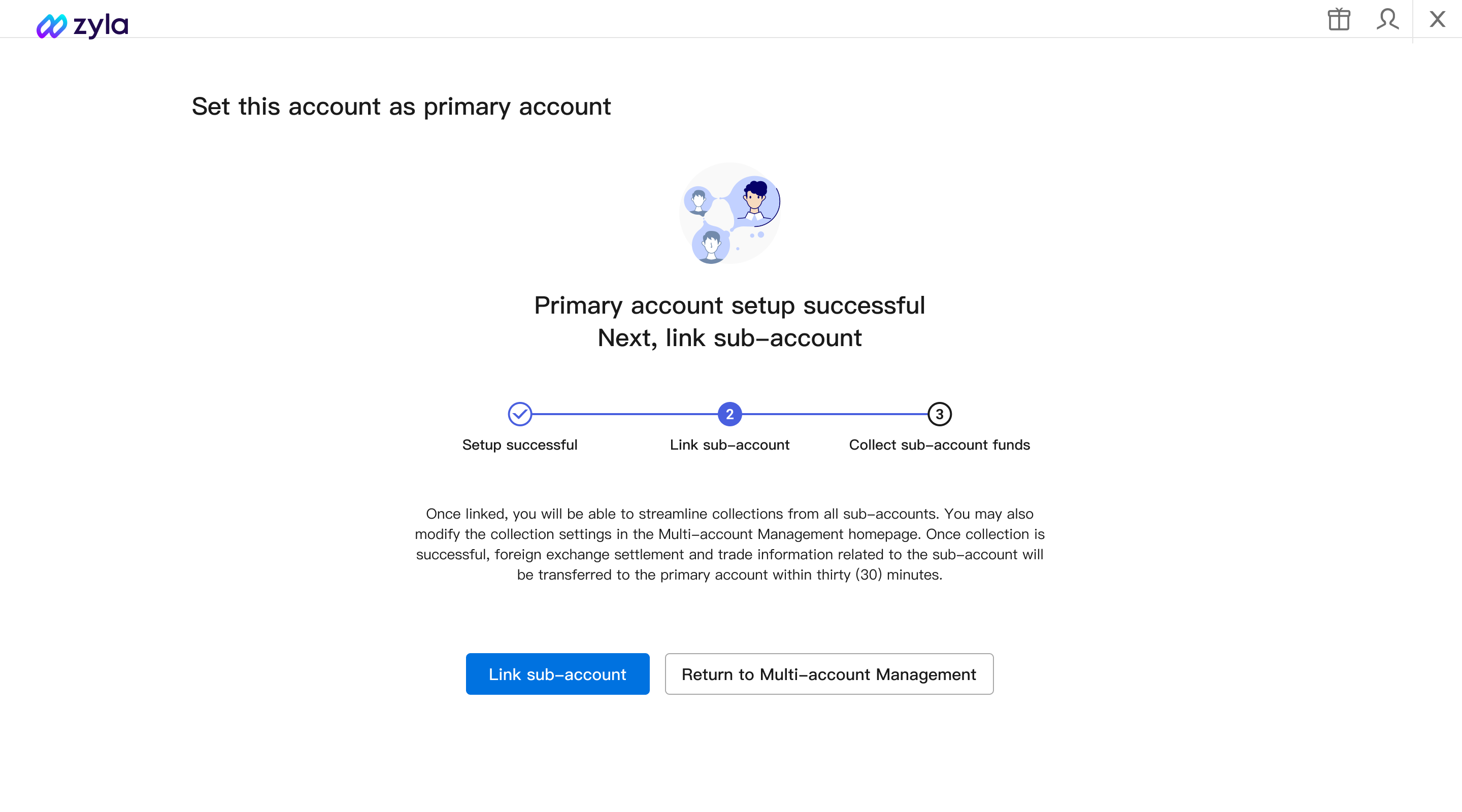Select the completed checkmark step circle
Image resolution: width=1462 pixels, height=812 pixels.
coord(520,414)
